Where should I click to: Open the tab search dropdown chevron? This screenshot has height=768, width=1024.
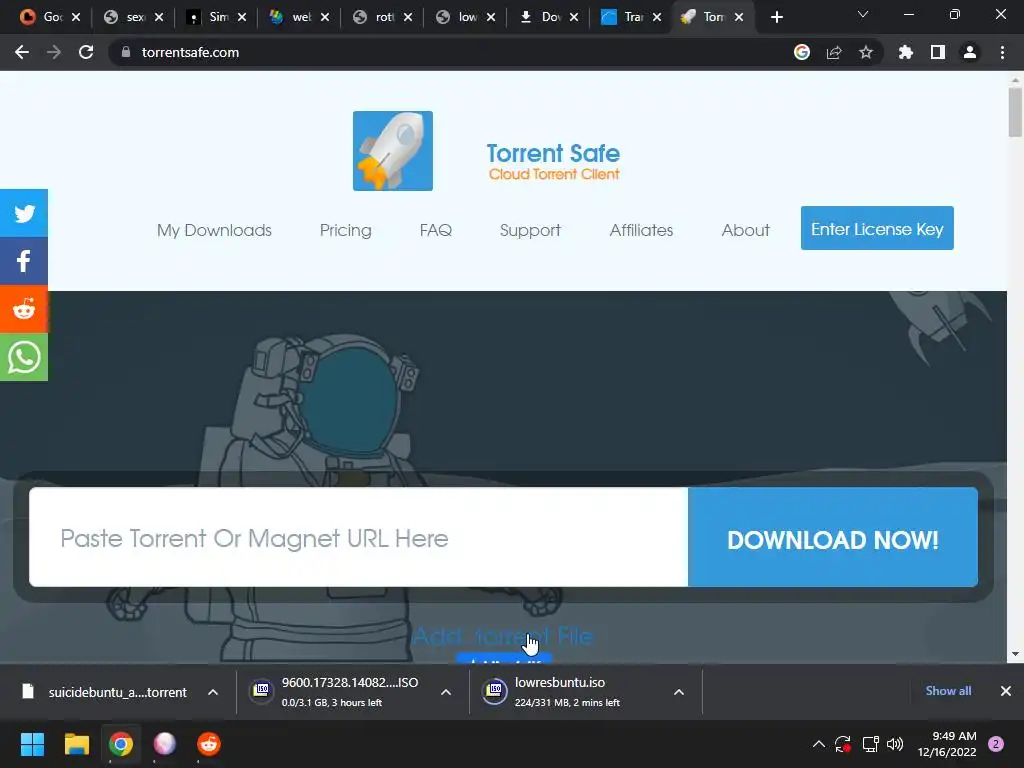(863, 14)
